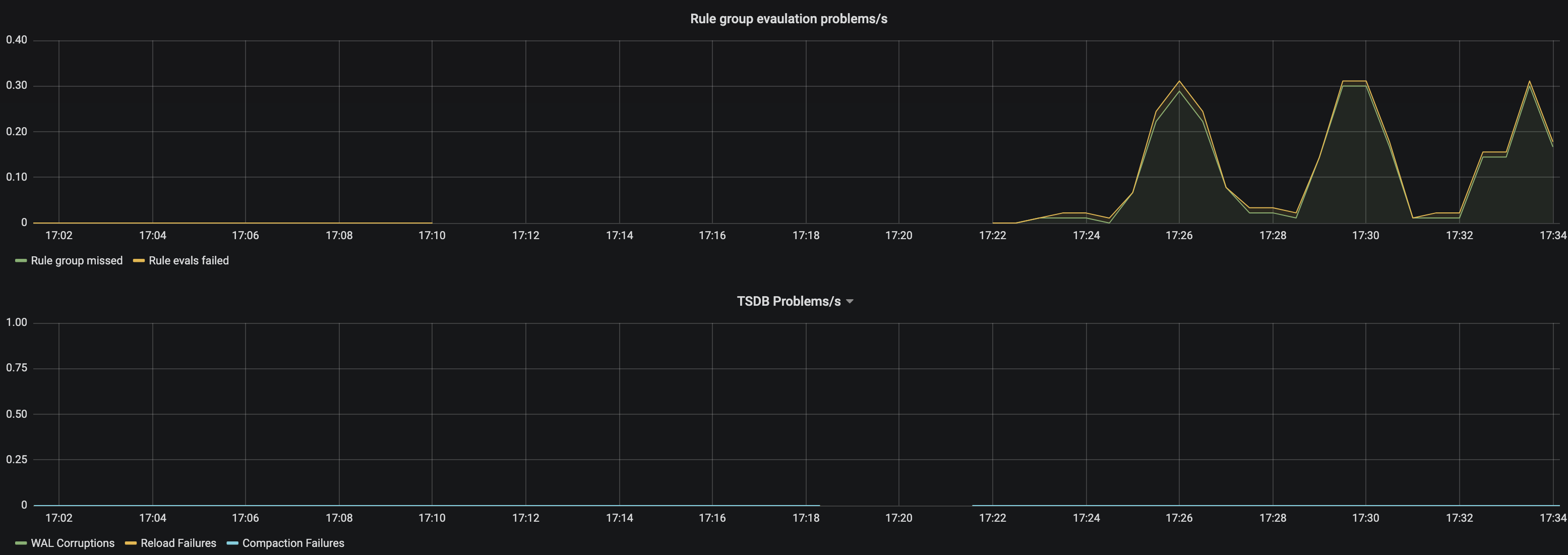The image size is (1568, 555).
Task: Click the yellow Rule evals failed color swatch
Action: point(139,261)
